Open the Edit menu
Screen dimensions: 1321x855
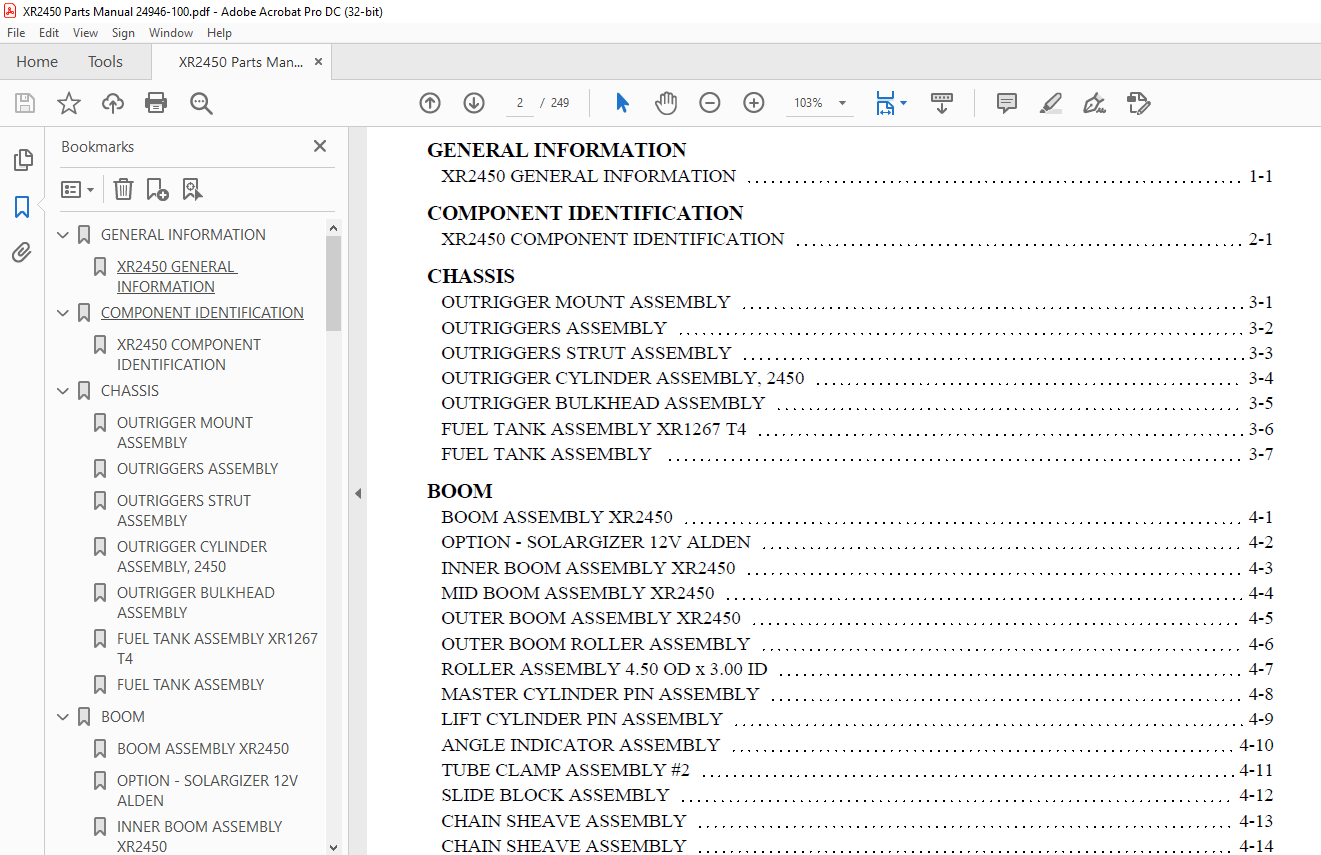tap(49, 33)
